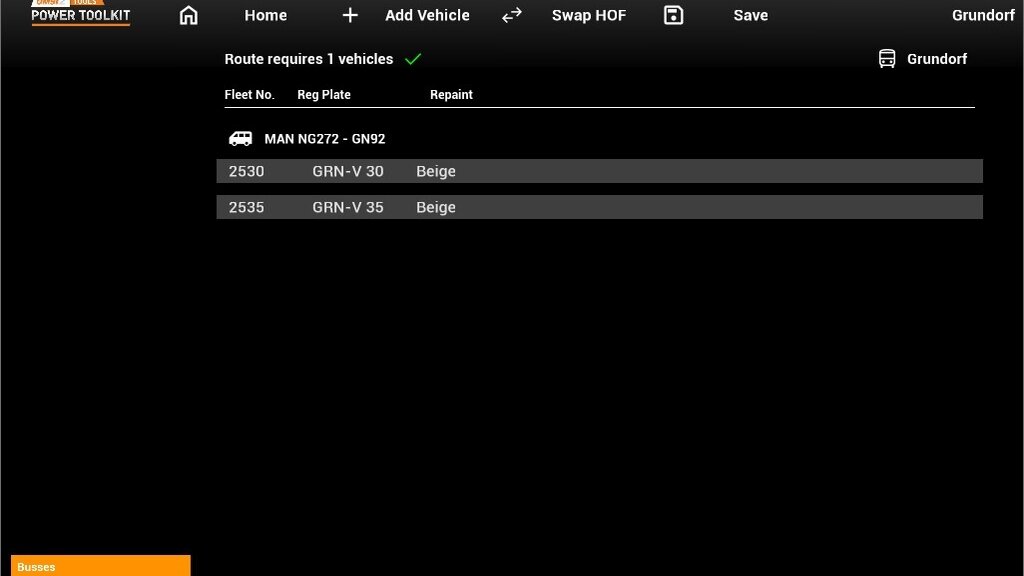Select the MAN NG272 - GN92 group heading
The image size is (1024, 576).
point(325,138)
